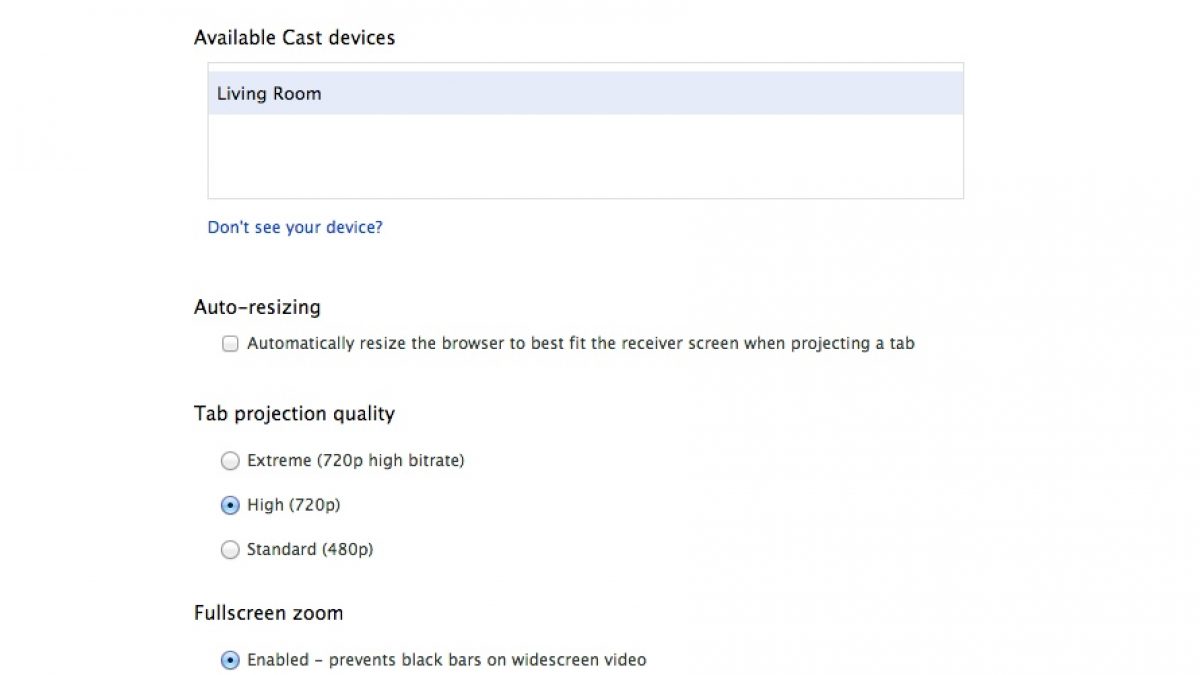Open the "Don't see your device?" link
Viewport: 1200px width, 675px height.
[x=295, y=228]
